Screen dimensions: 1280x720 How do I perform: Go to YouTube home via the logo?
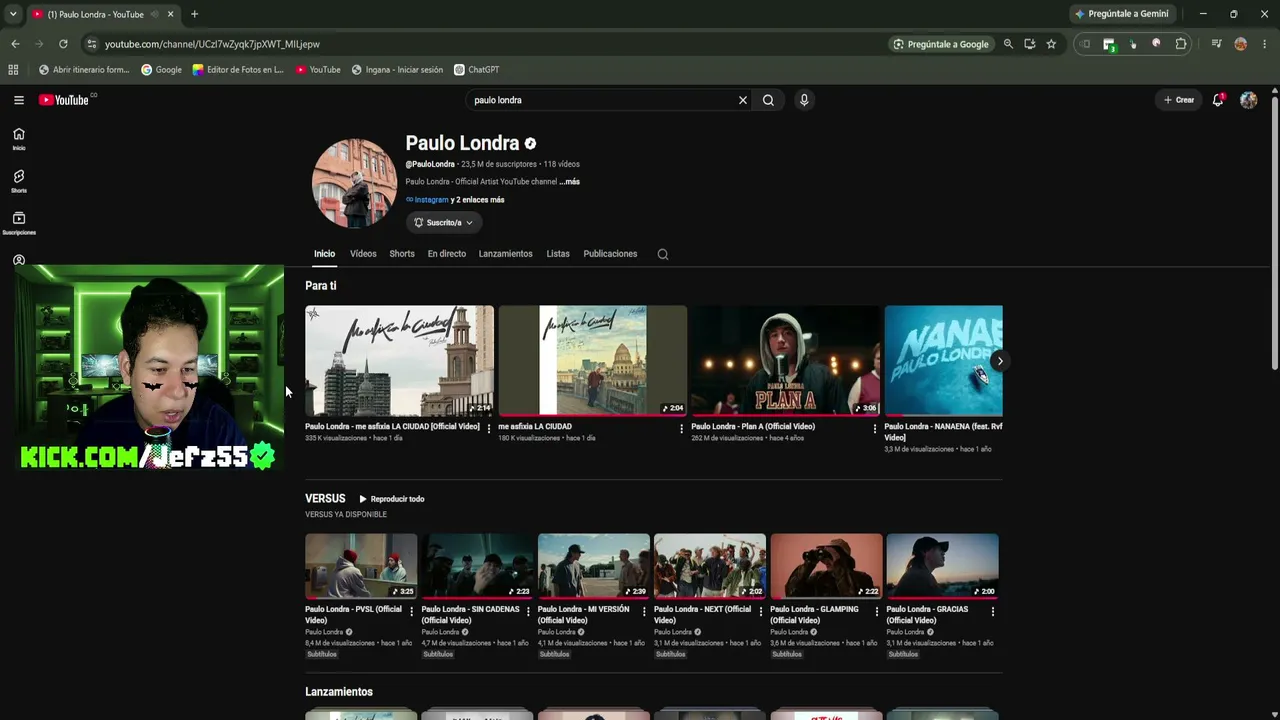click(x=64, y=100)
